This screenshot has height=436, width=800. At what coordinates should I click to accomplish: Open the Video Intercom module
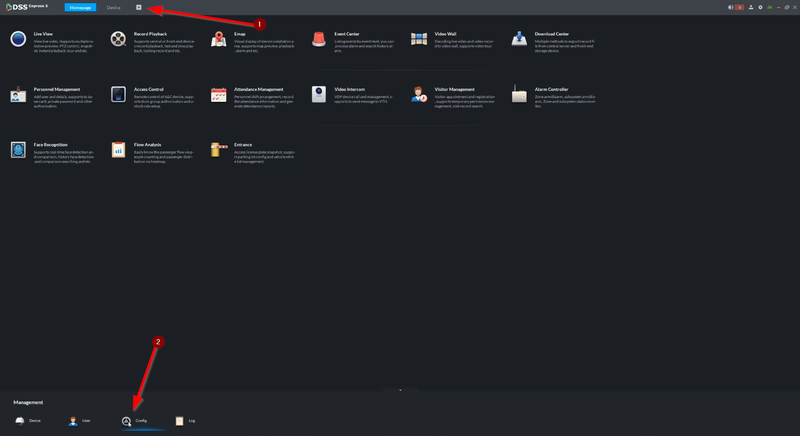point(353,96)
